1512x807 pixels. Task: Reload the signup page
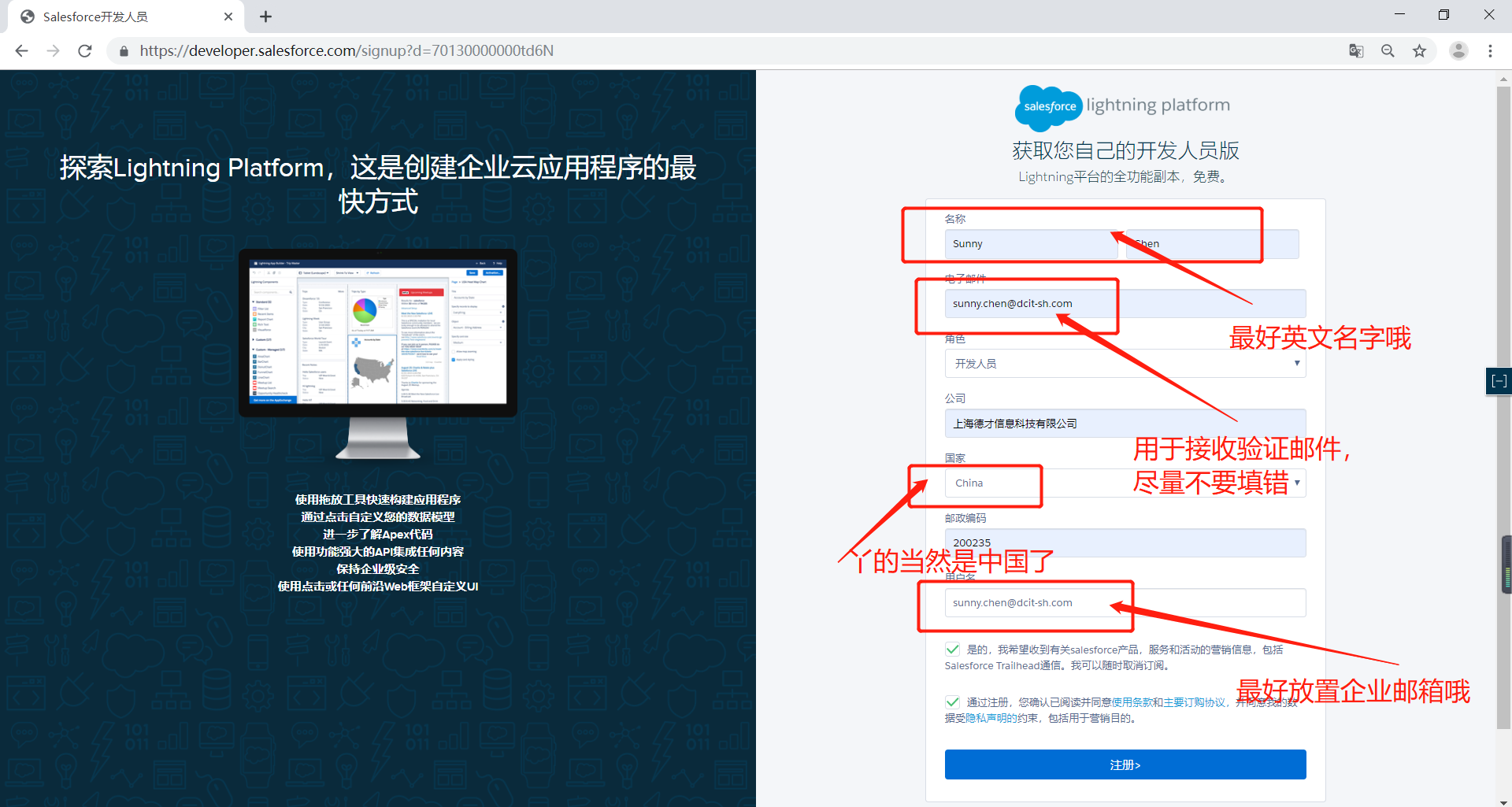coord(85,50)
